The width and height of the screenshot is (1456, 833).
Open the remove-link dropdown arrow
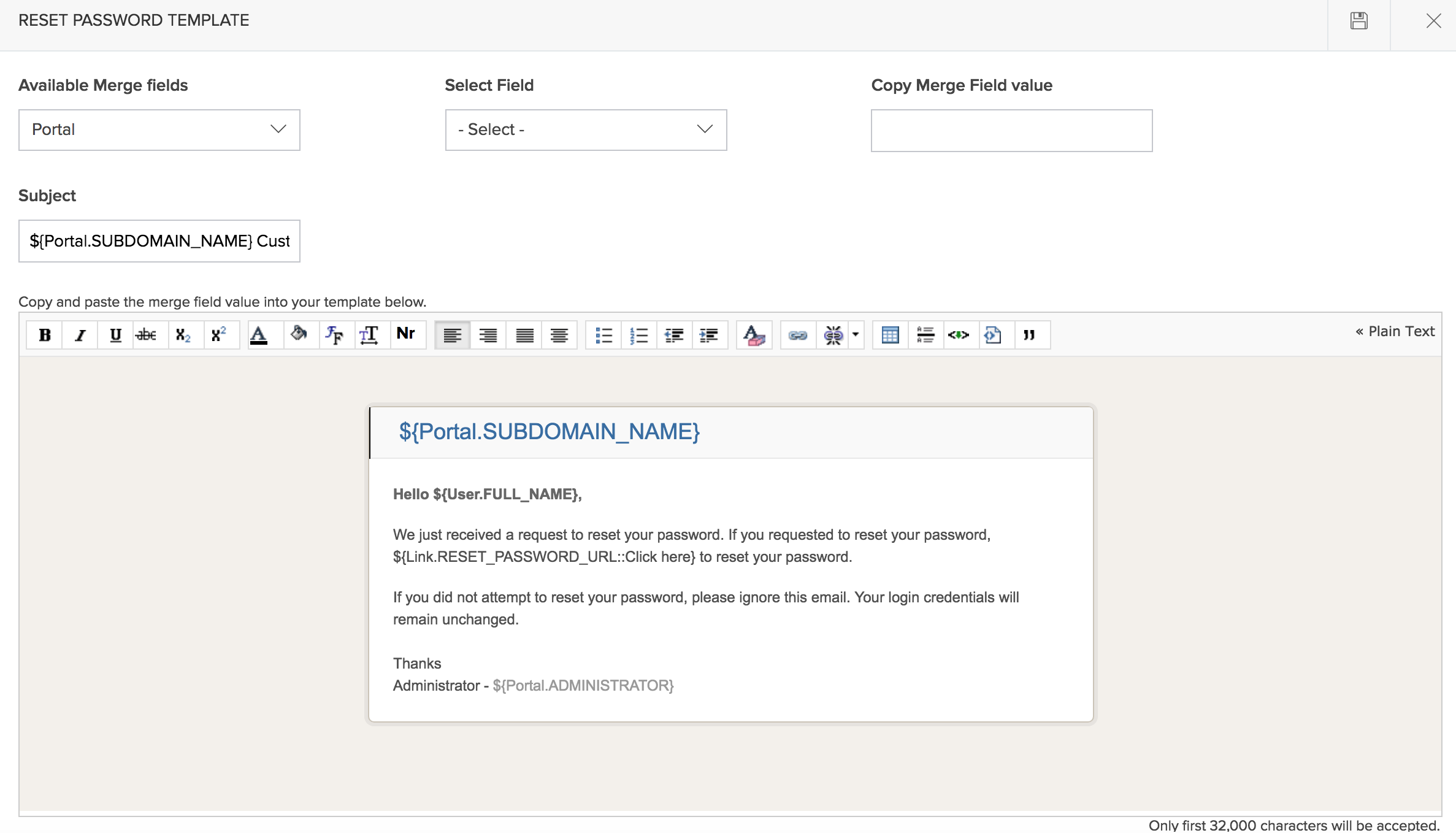point(856,335)
